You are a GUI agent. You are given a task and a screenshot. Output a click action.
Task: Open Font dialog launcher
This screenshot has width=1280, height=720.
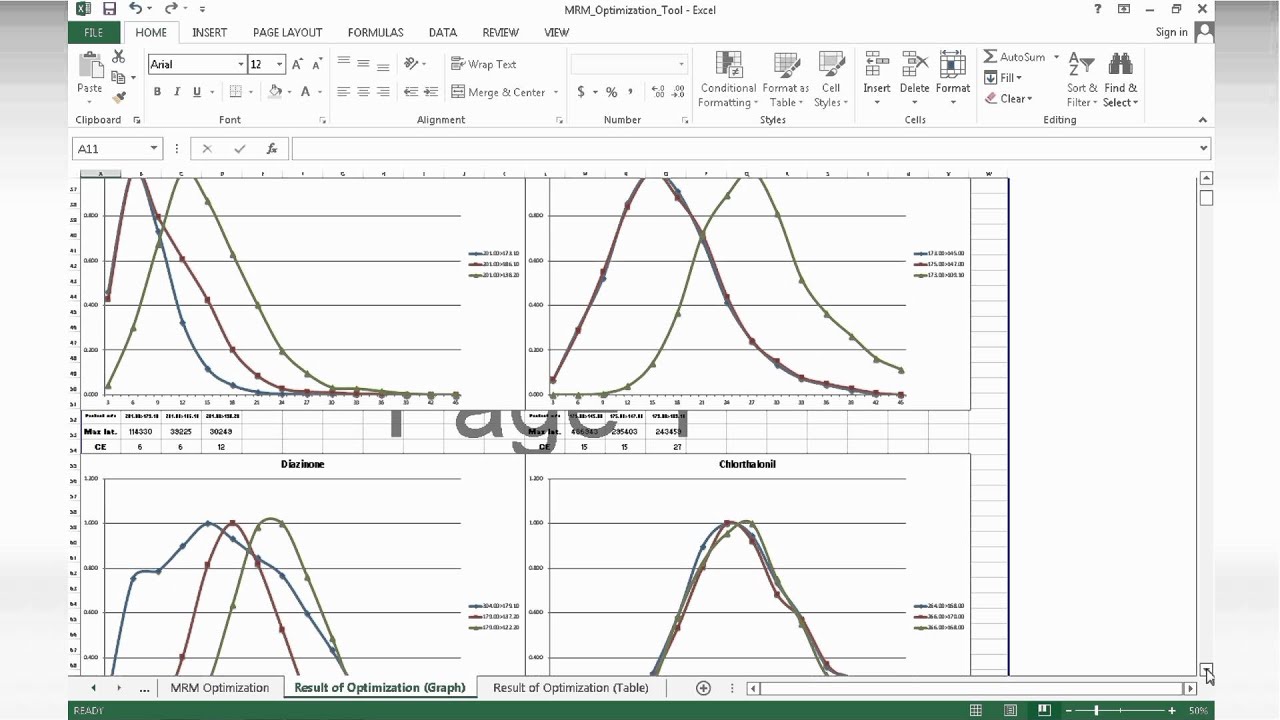point(323,120)
